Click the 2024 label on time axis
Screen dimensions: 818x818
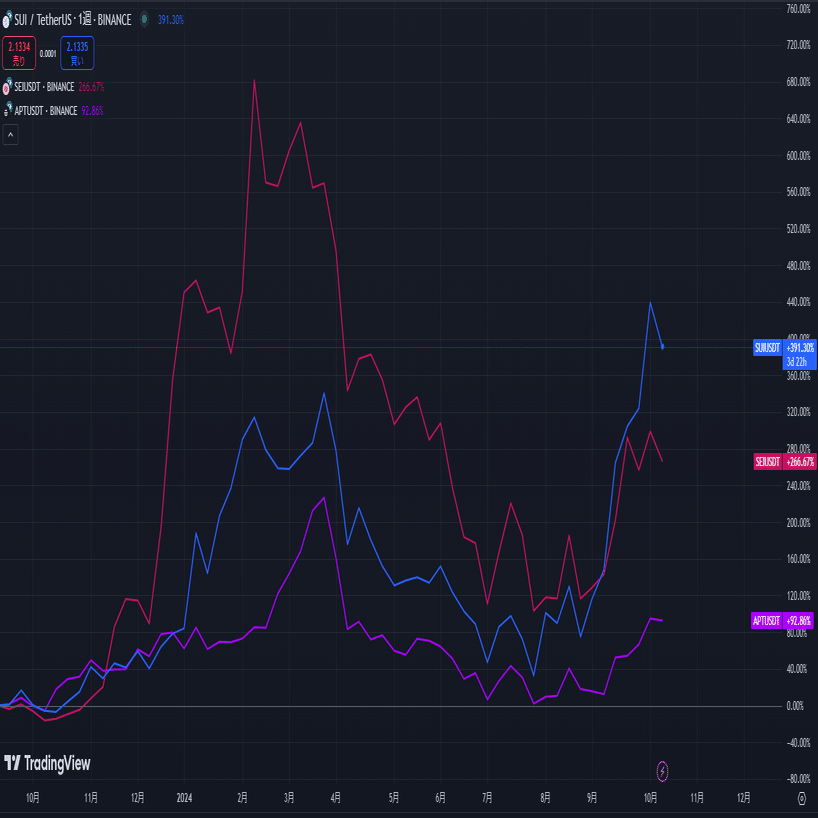[184, 798]
